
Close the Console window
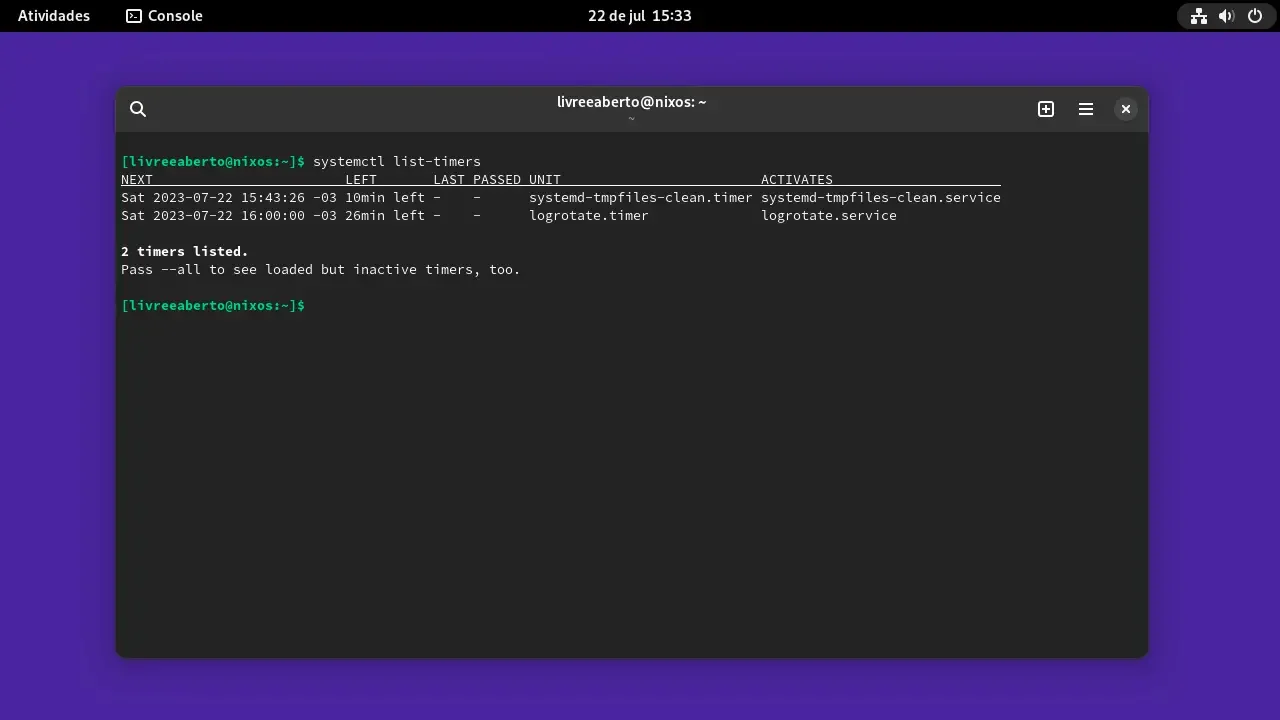pos(1126,109)
